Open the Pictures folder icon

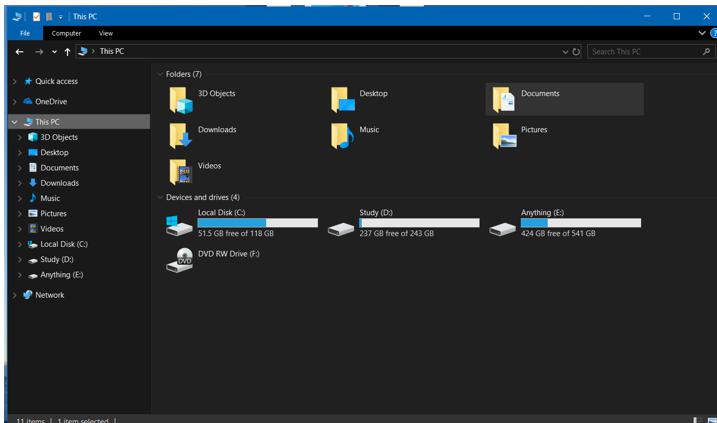pyautogui.click(x=504, y=136)
